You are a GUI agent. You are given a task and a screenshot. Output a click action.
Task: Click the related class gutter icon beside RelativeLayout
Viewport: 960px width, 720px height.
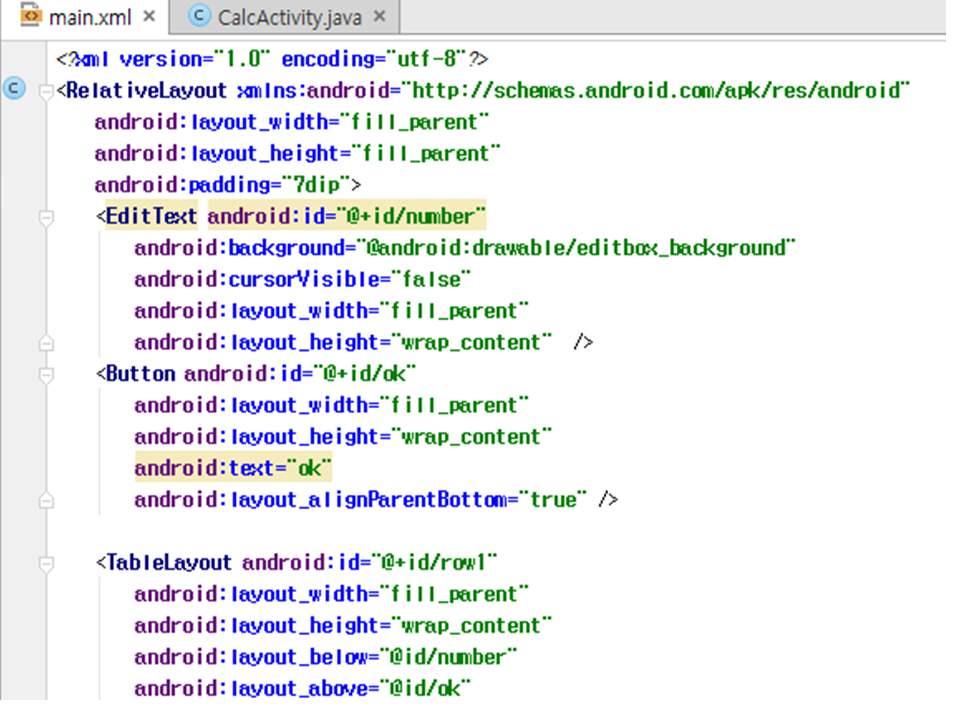tap(13, 89)
